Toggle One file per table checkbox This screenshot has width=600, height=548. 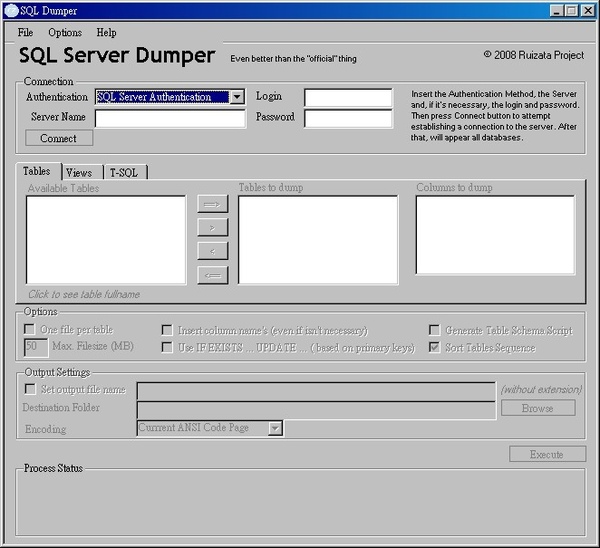pyautogui.click(x=29, y=329)
